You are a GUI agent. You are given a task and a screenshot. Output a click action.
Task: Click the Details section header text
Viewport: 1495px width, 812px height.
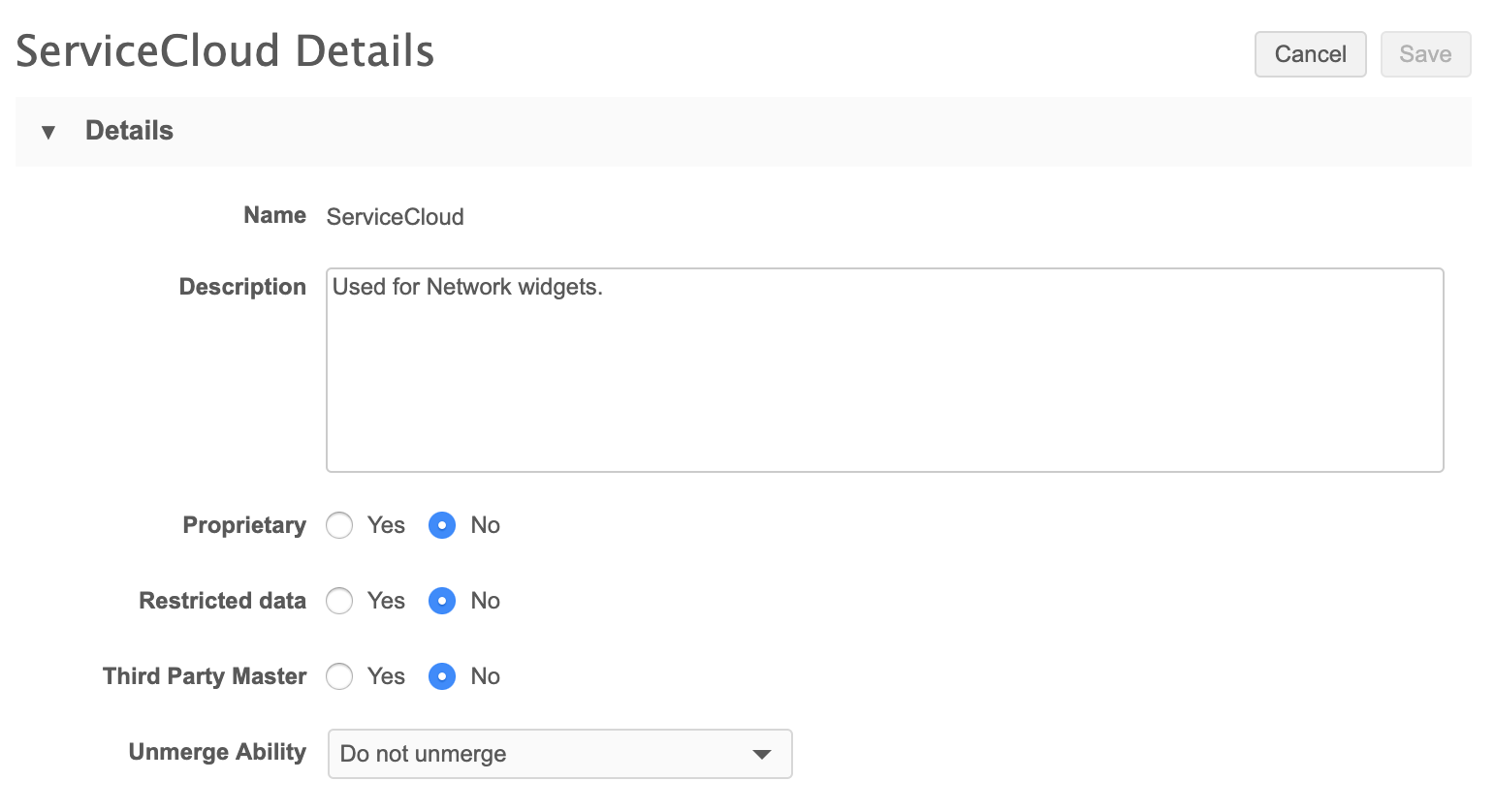point(129,131)
